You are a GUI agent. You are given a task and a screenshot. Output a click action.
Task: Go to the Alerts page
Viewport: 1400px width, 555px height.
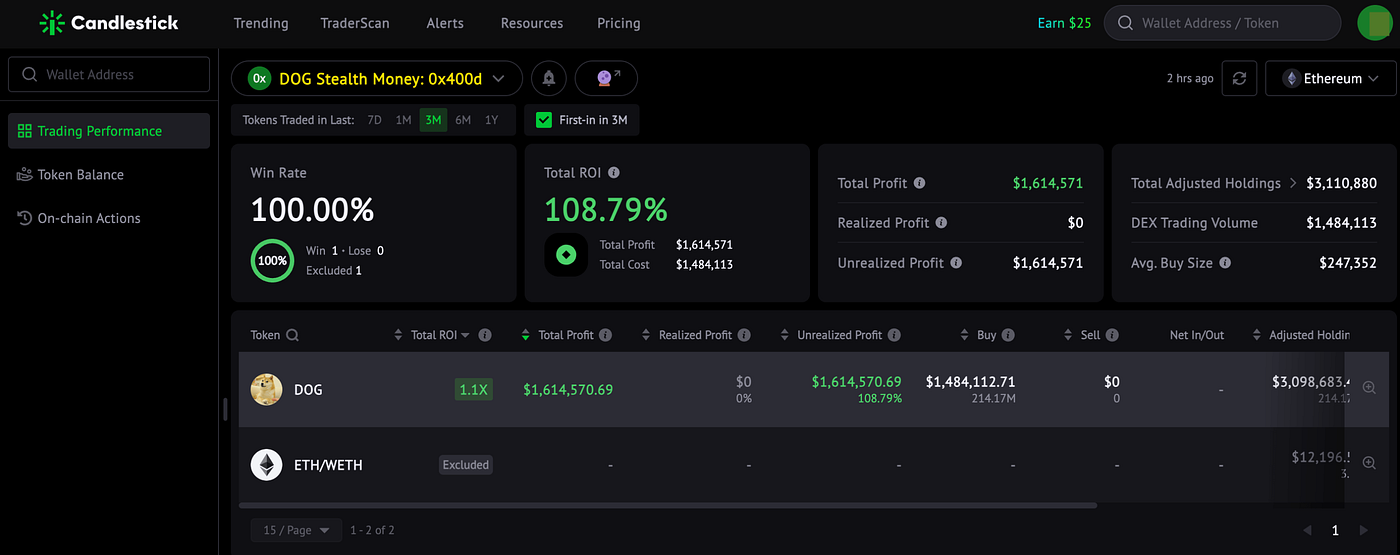point(445,23)
